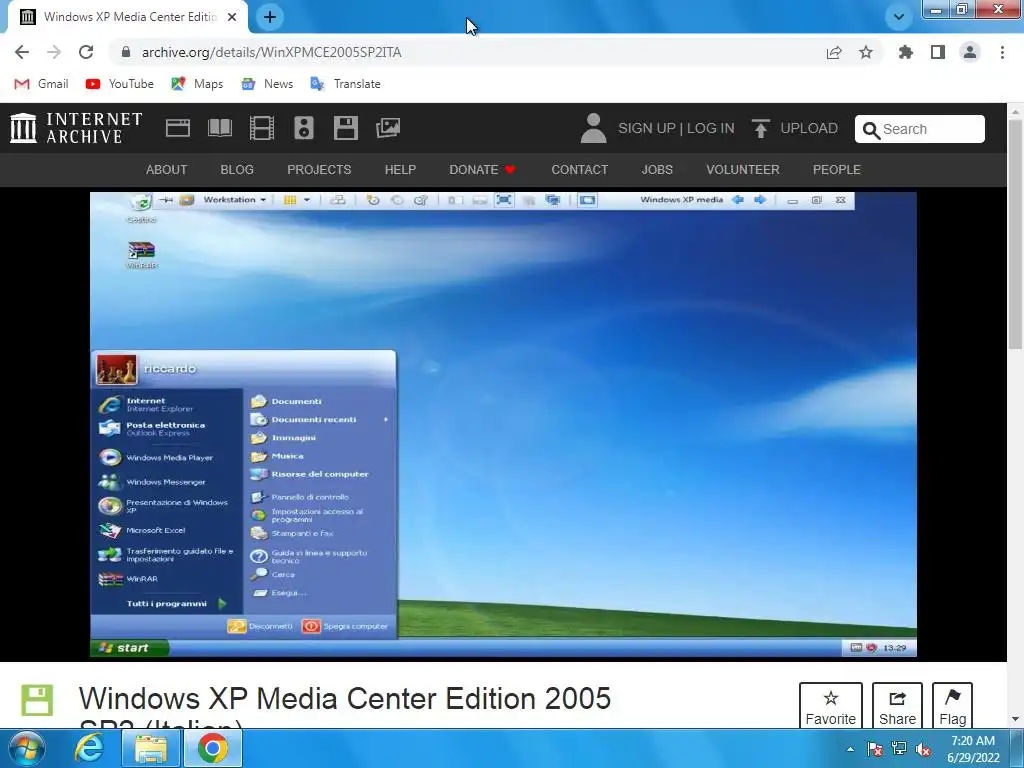
Task: Bookmark this page with the star
Action: click(x=866, y=52)
